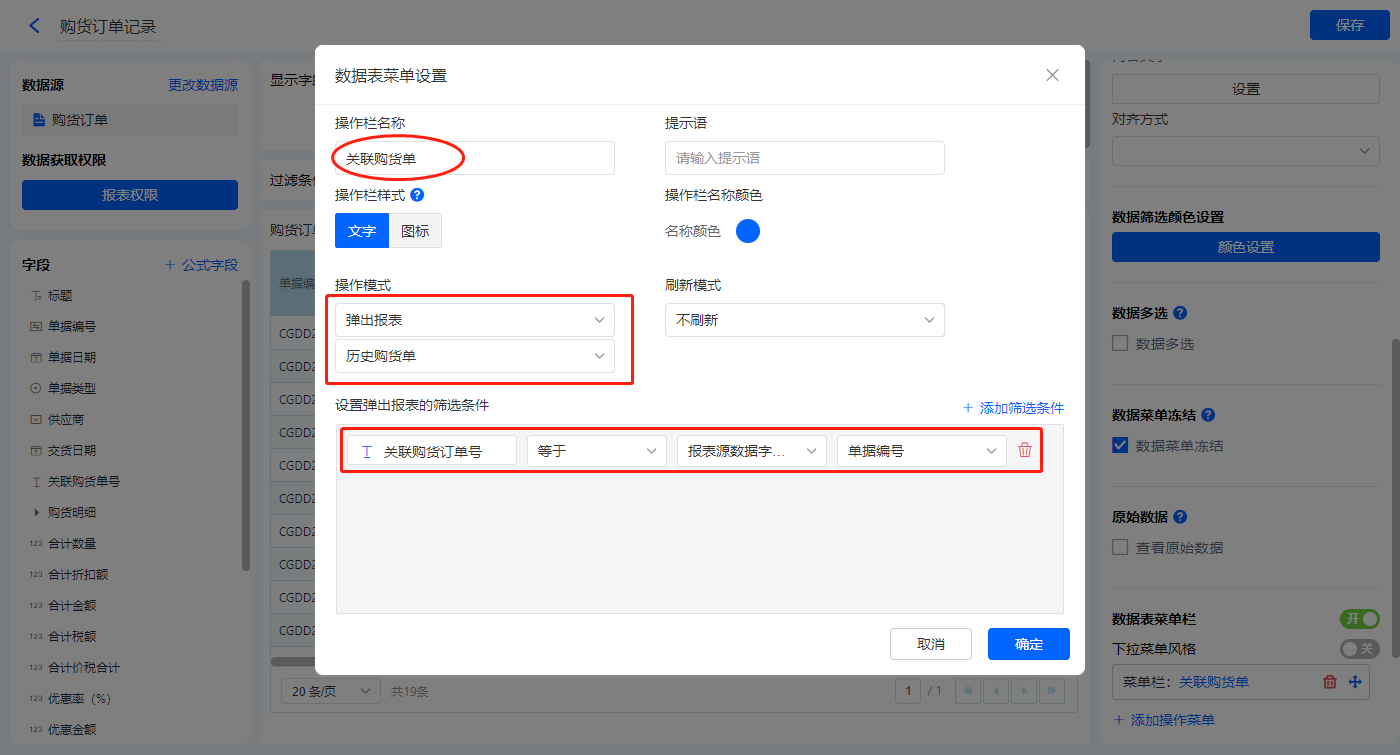The height and width of the screenshot is (755, 1400).
Task: Click the move icon for 菜单栏 关联购货单
Action: click(1356, 682)
